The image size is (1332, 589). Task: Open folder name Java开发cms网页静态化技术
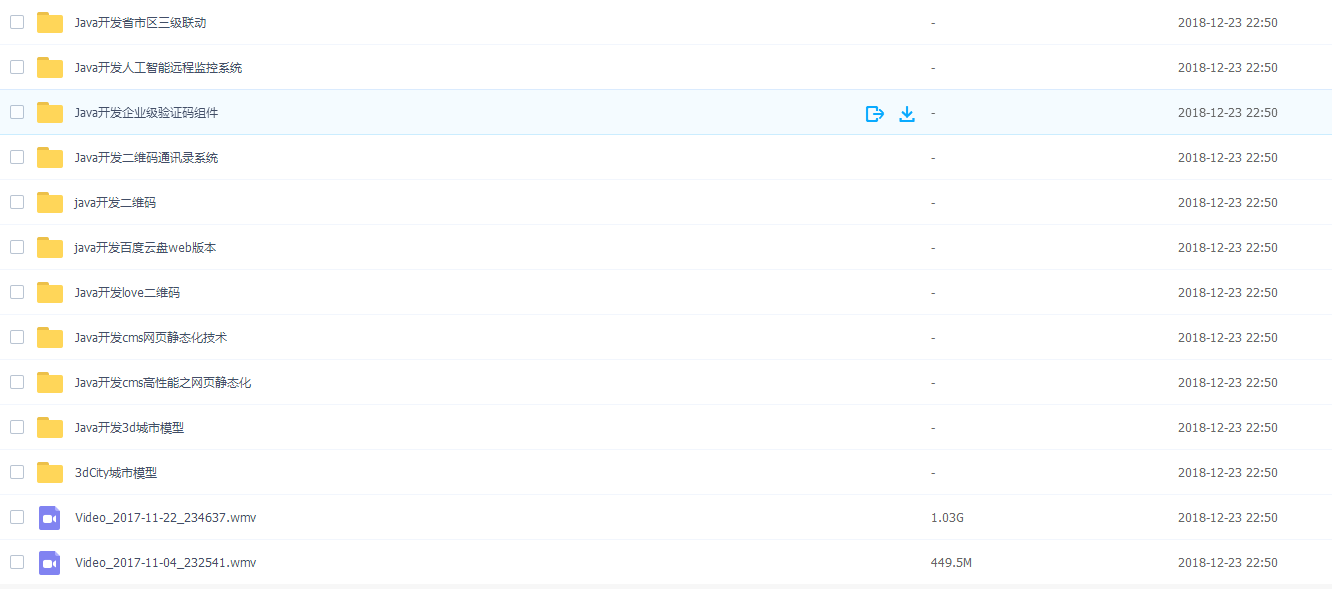151,338
